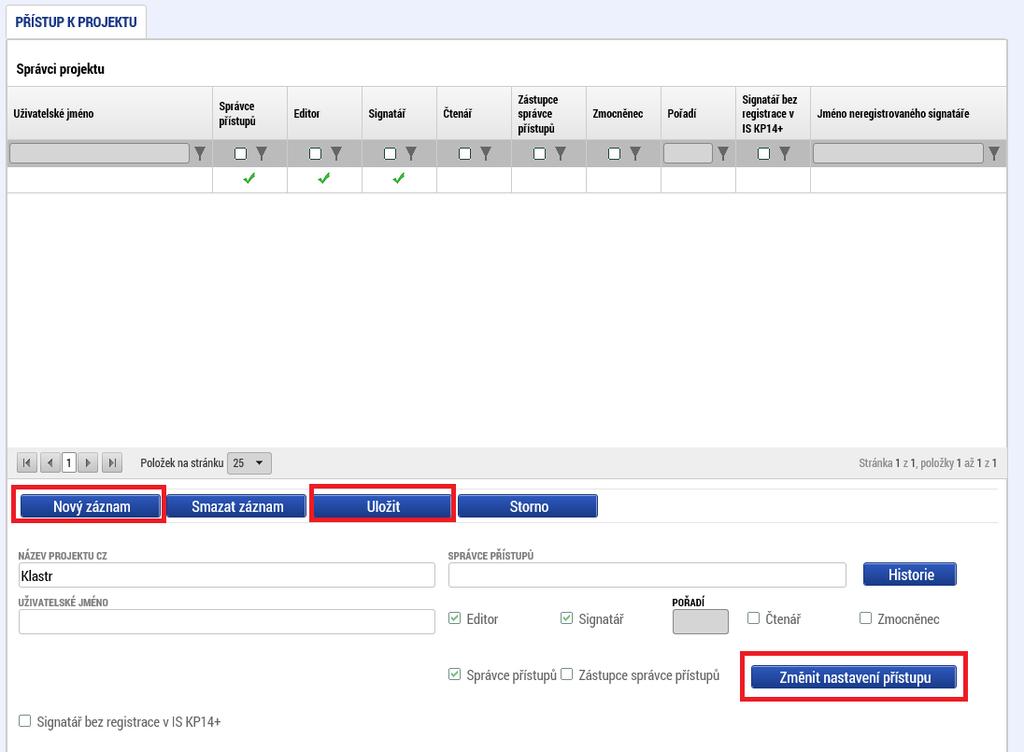Focus the Uživatelské jméno form field
Viewport: 1024px width, 752px height.
click(x=227, y=621)
